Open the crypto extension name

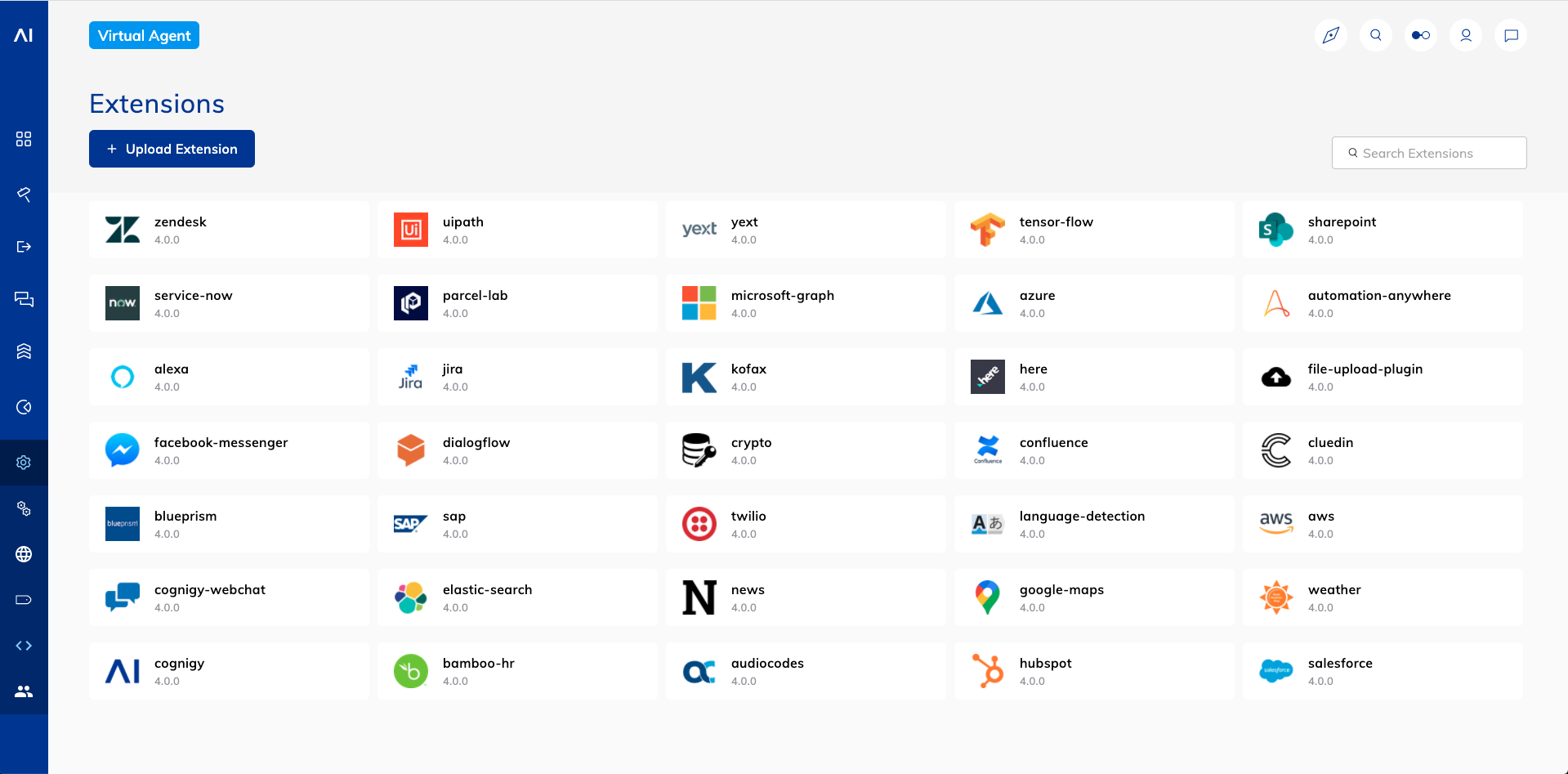click(751, 442)
